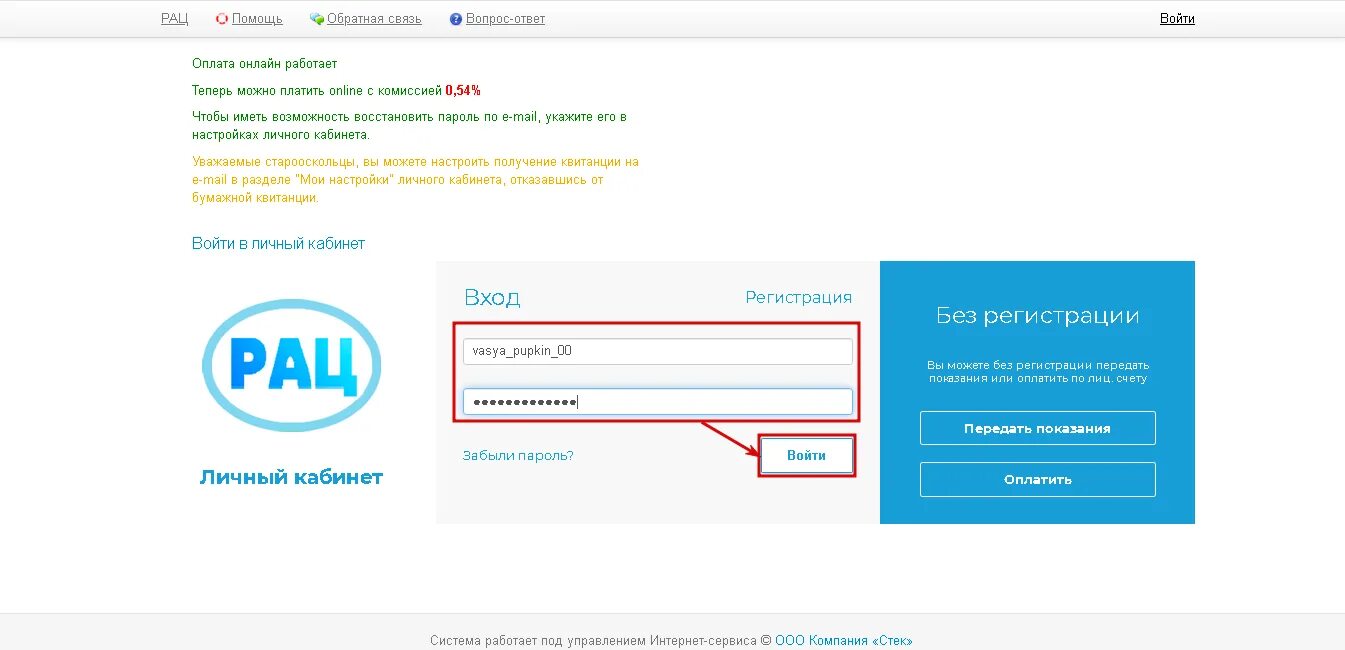Open the Обратная связь feedback link

coord(374,19)
